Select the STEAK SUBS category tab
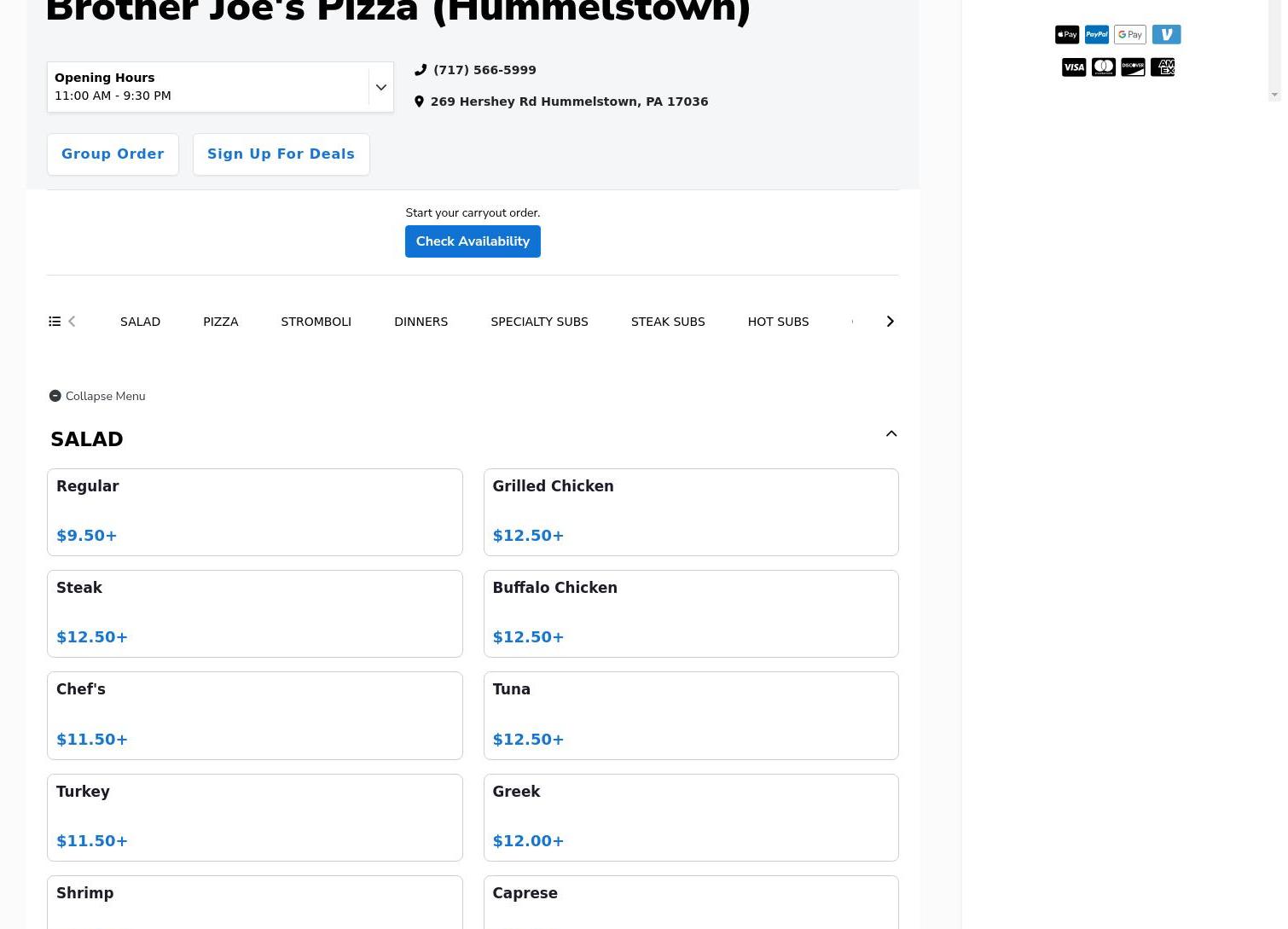 (668, 322)
